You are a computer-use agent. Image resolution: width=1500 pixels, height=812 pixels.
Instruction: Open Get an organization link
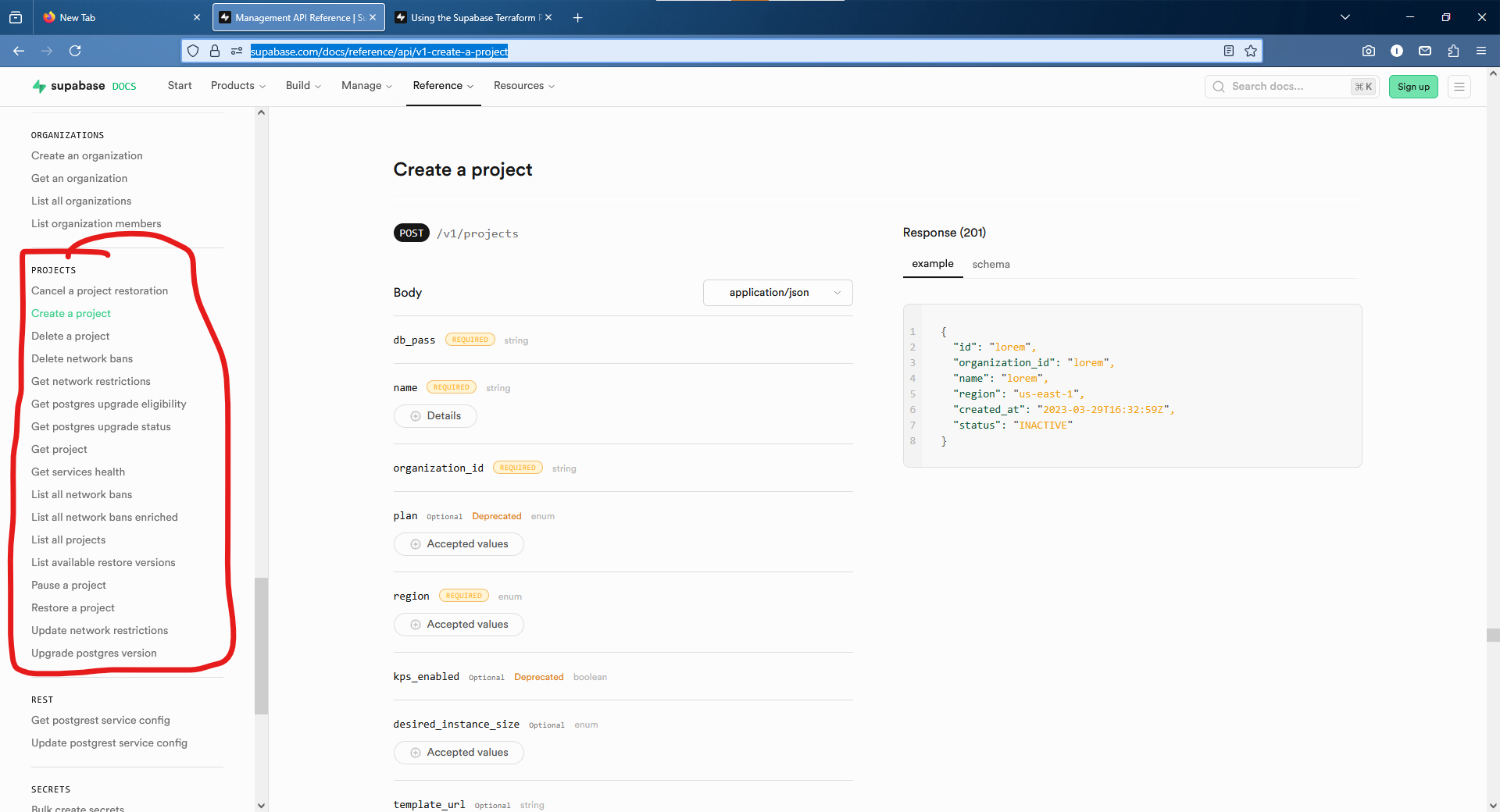[79, 179]
